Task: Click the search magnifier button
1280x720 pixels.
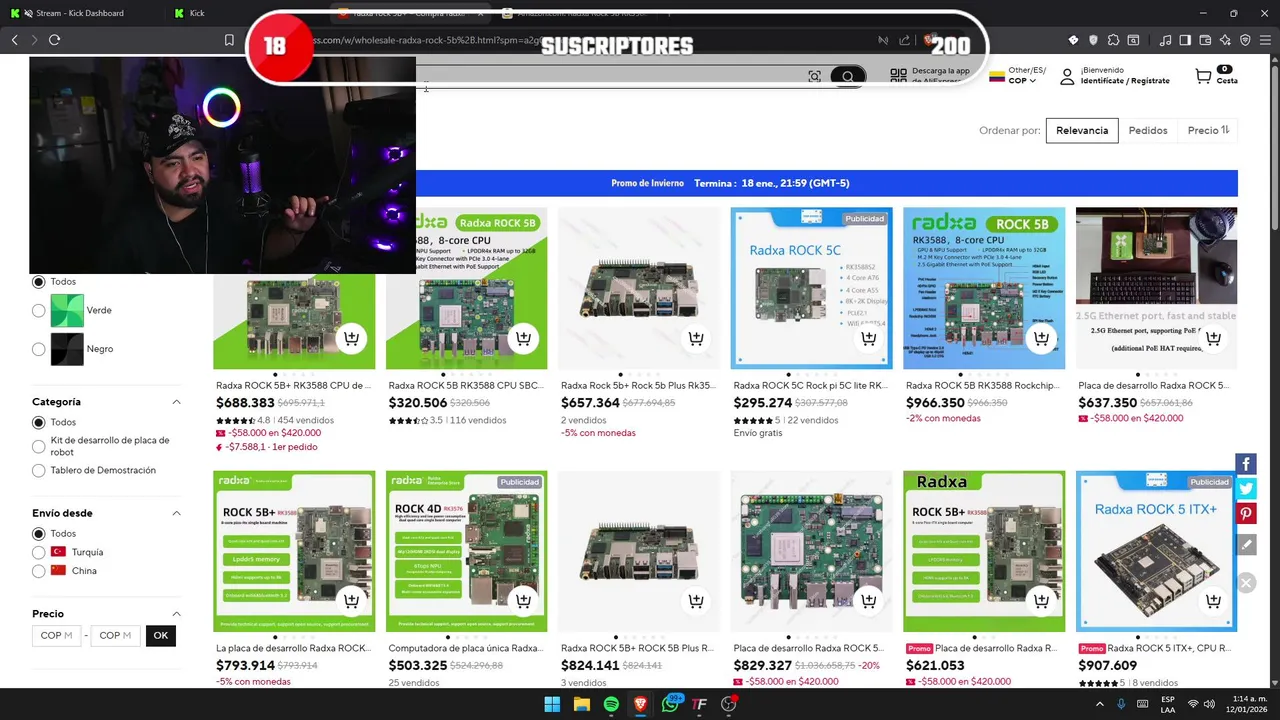Action: [848, 77]
